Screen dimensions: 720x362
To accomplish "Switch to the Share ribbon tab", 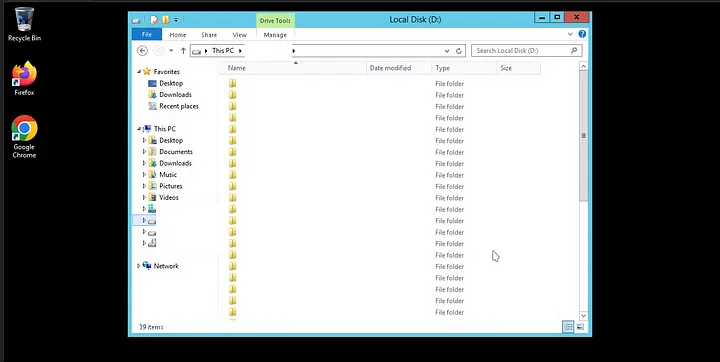I will [x=209, y=35].
